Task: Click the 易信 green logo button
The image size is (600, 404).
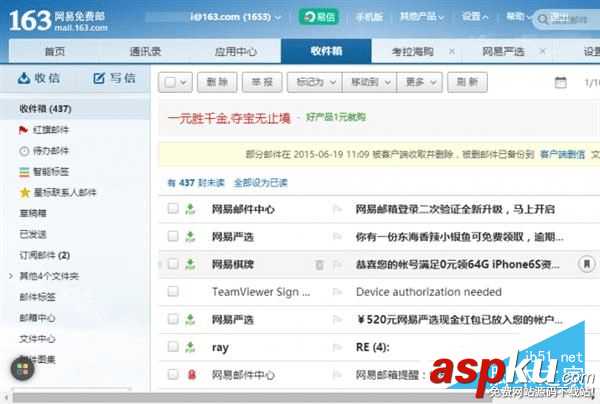Action: [x=319, y=17]
